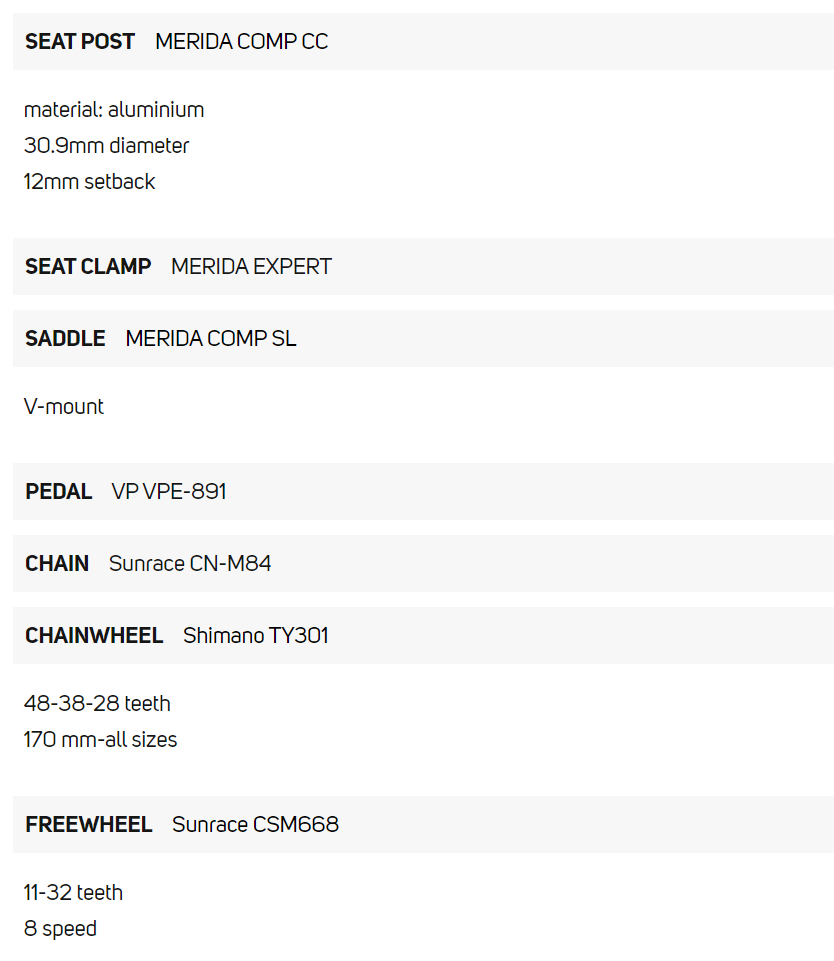Click the 30.9mm diameter text

coord(106,146)
